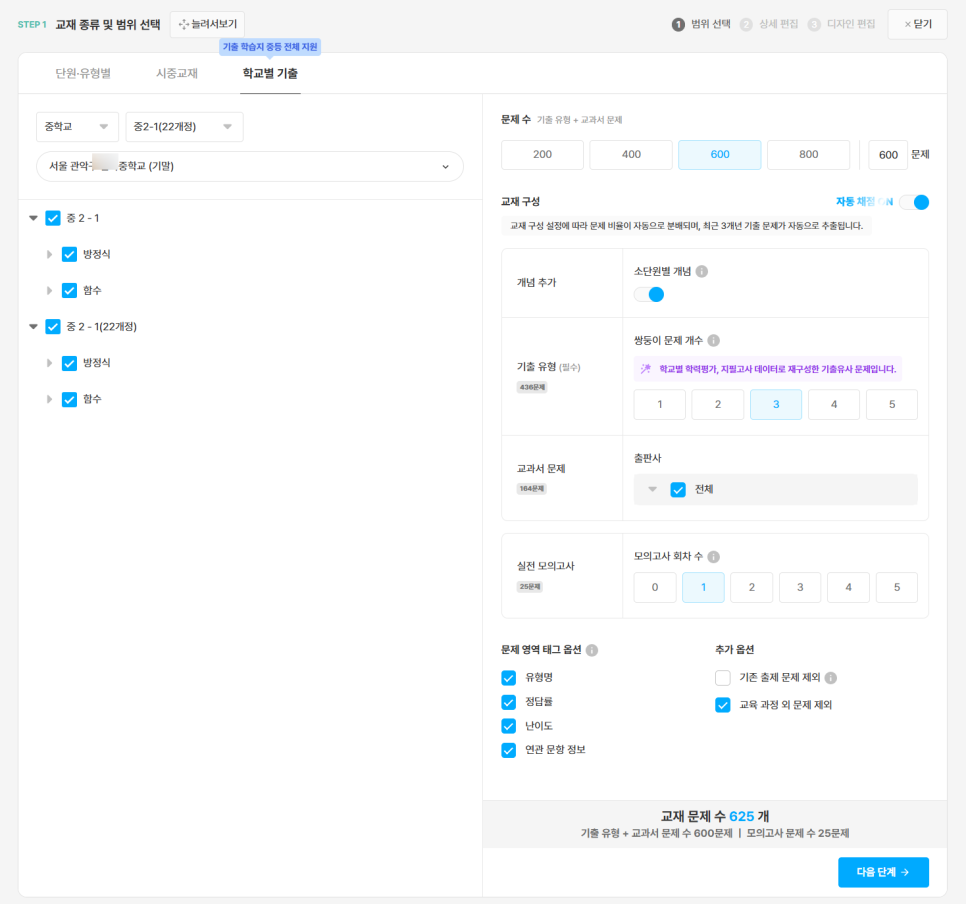Click the custom 문제 수 input field
The height and width of the screenshot is (904, 966).
[x=888, y=155]
